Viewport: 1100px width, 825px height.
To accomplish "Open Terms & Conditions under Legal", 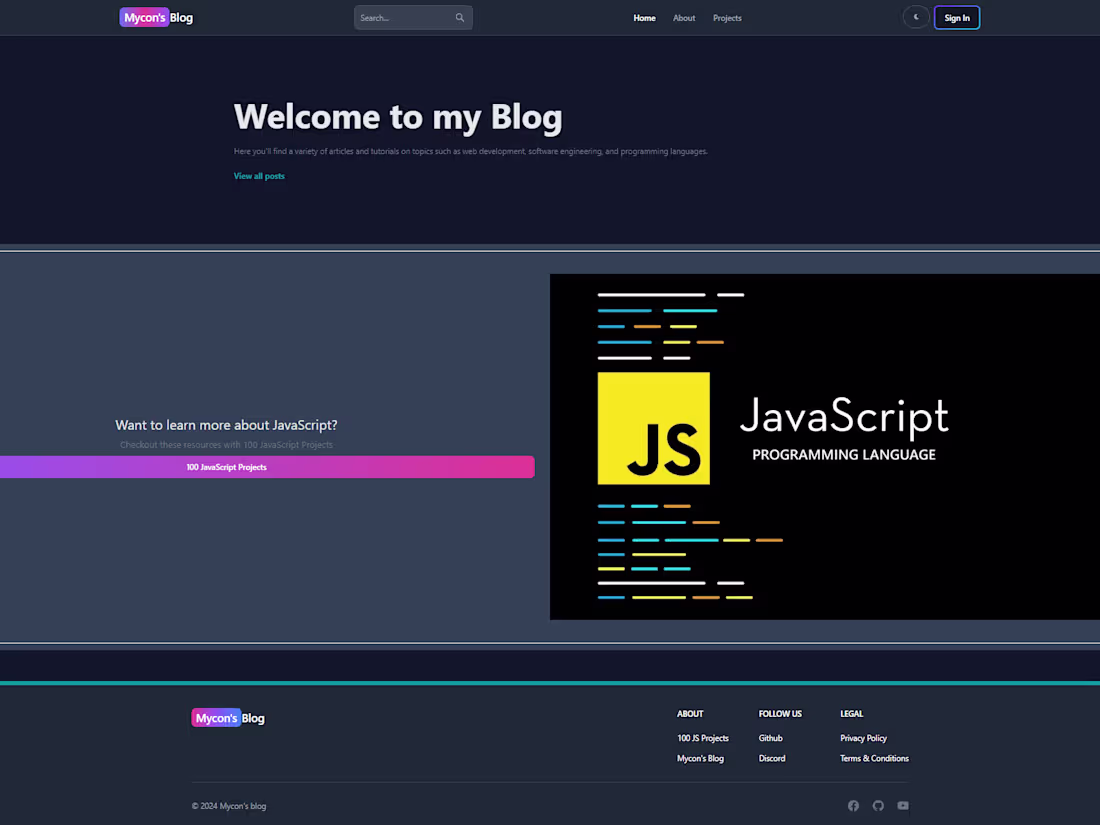I will point(874,758).
